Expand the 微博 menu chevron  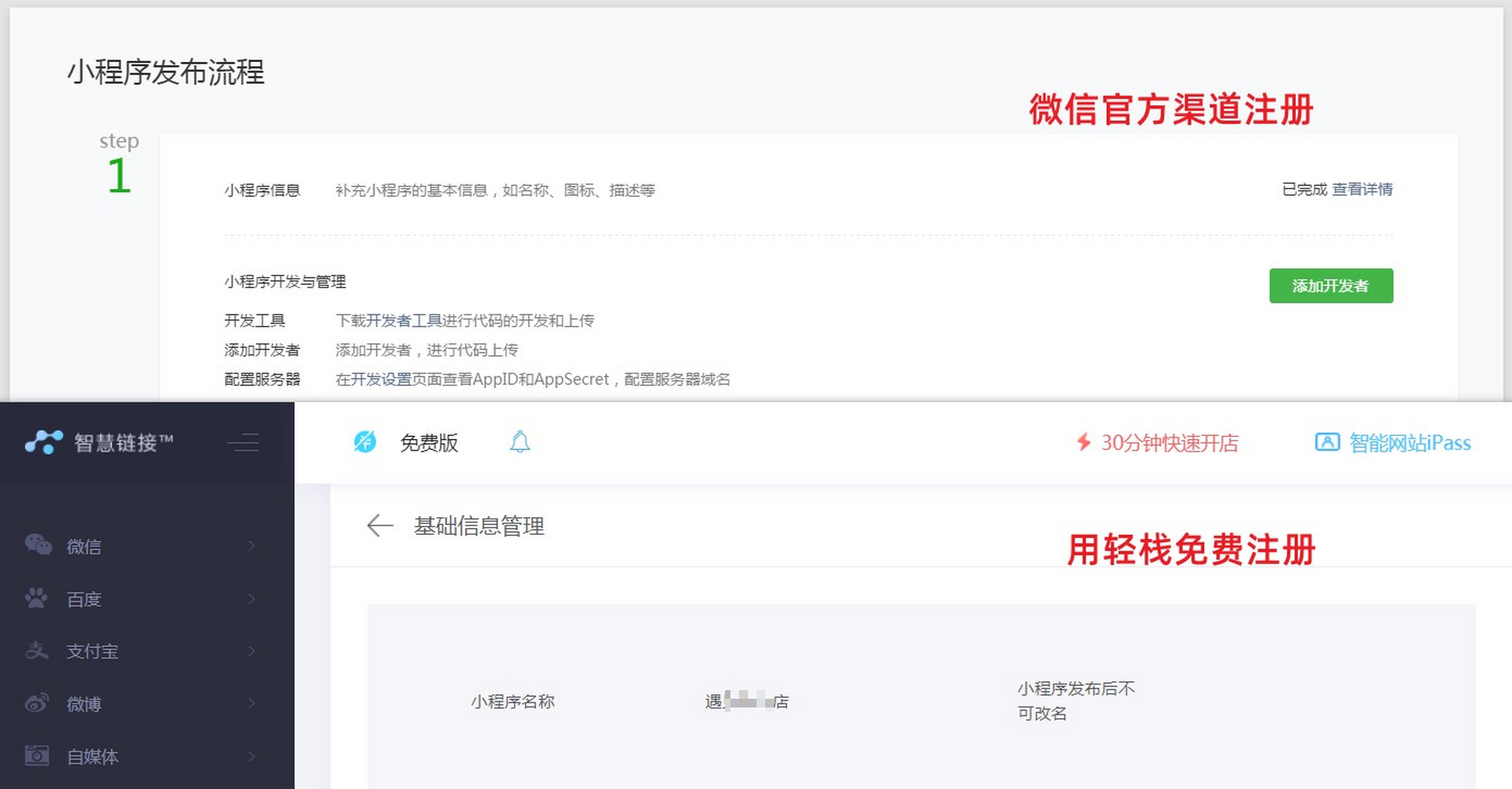coord(252,703)
